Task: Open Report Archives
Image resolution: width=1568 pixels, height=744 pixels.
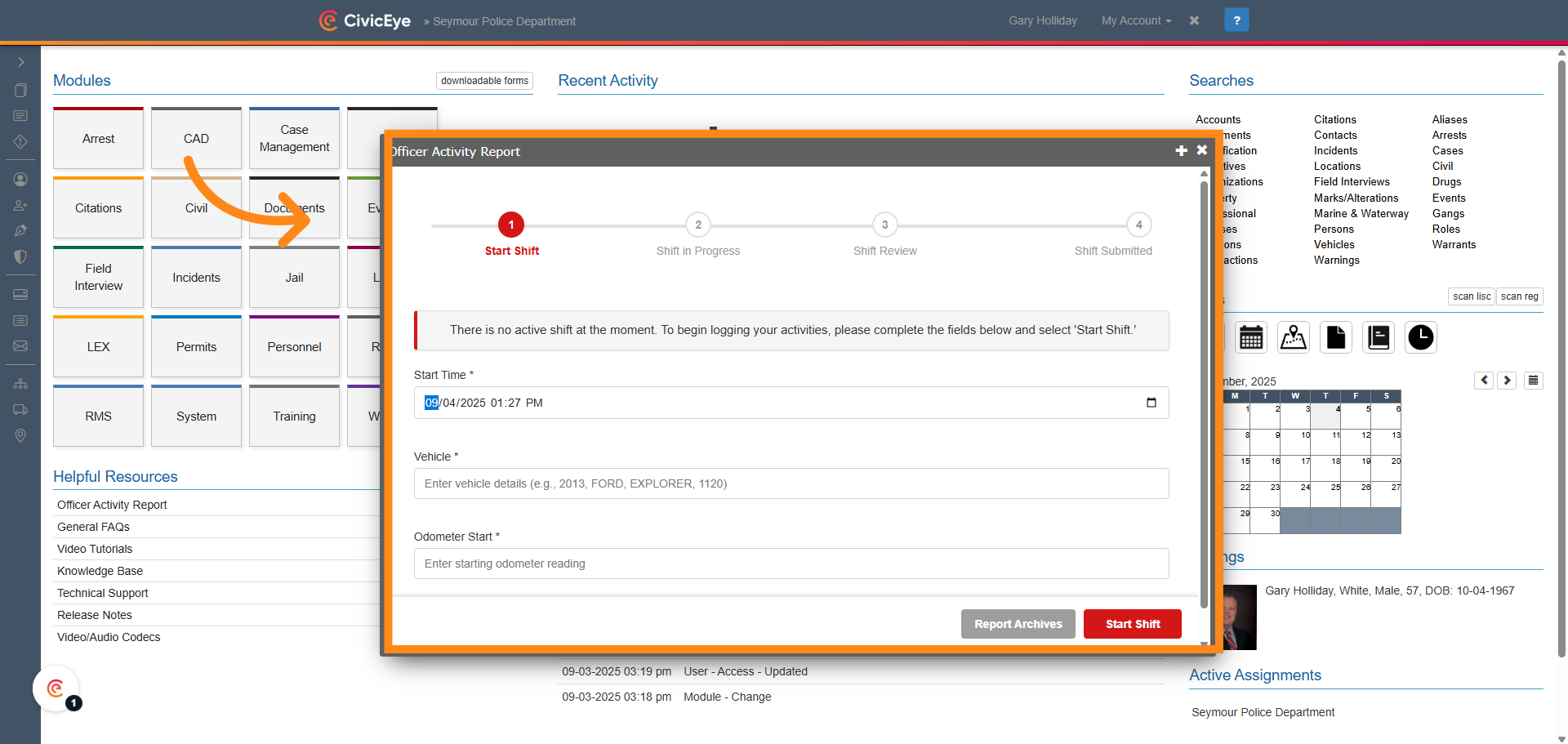Action: [x=1018, y=624]
